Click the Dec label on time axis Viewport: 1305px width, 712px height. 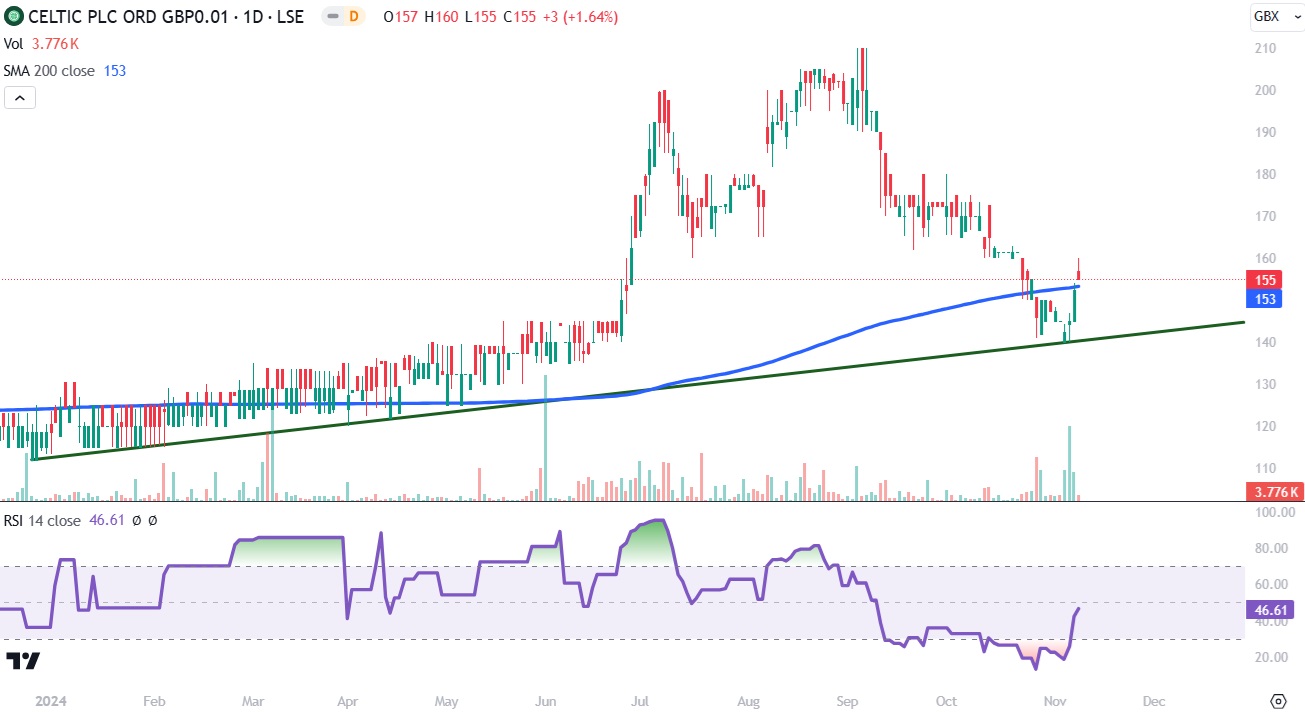[x=1153, y=700]
